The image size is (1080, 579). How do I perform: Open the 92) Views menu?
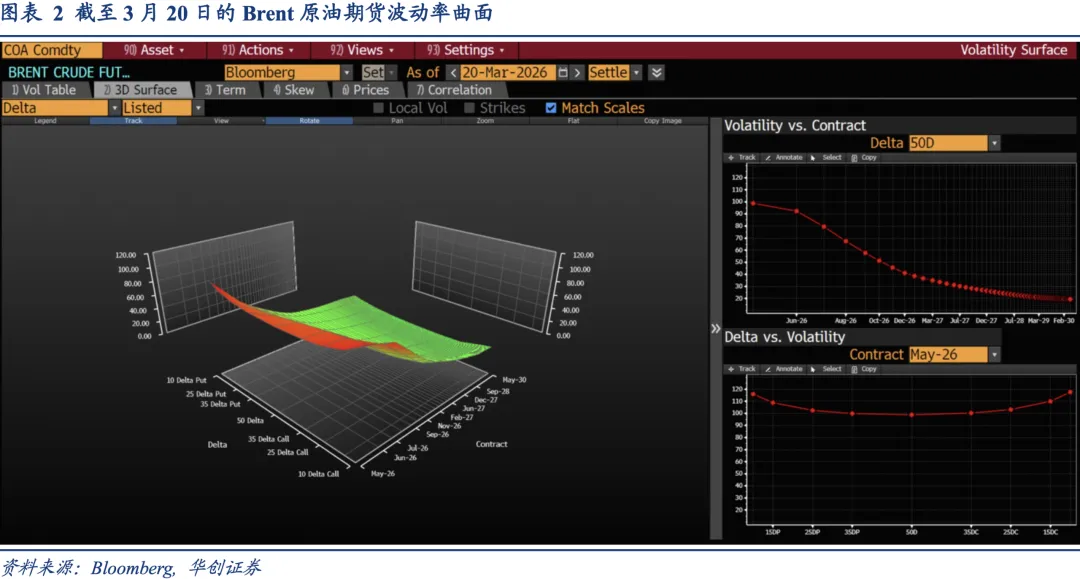pyautogui.click(x=362, y=50)
